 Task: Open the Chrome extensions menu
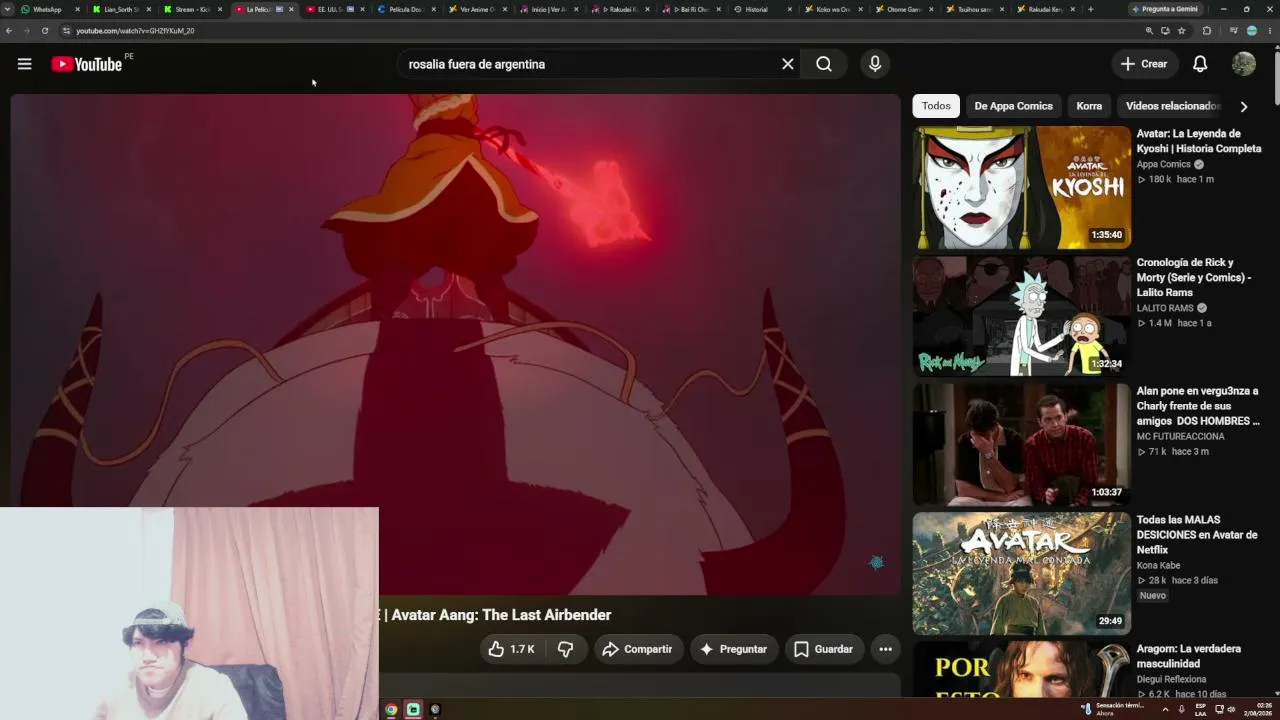coord(1207,31)
